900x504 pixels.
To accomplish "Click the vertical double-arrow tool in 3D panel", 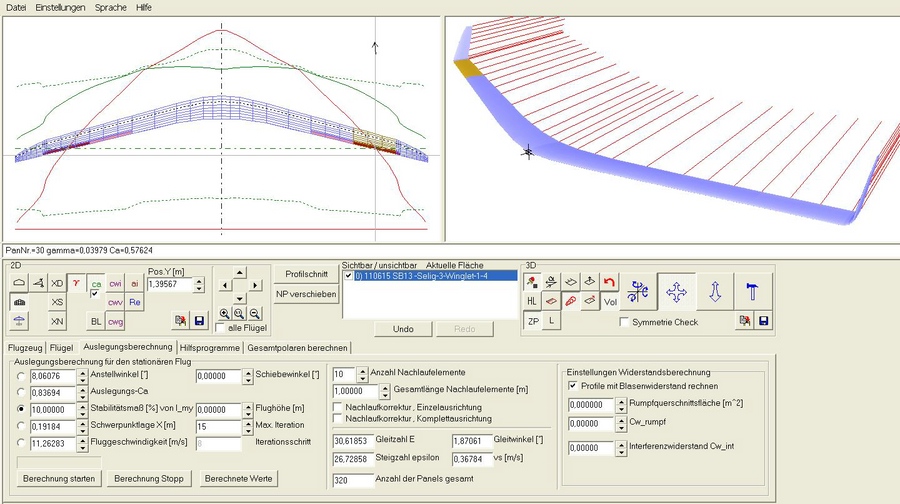I will [715, 292].
